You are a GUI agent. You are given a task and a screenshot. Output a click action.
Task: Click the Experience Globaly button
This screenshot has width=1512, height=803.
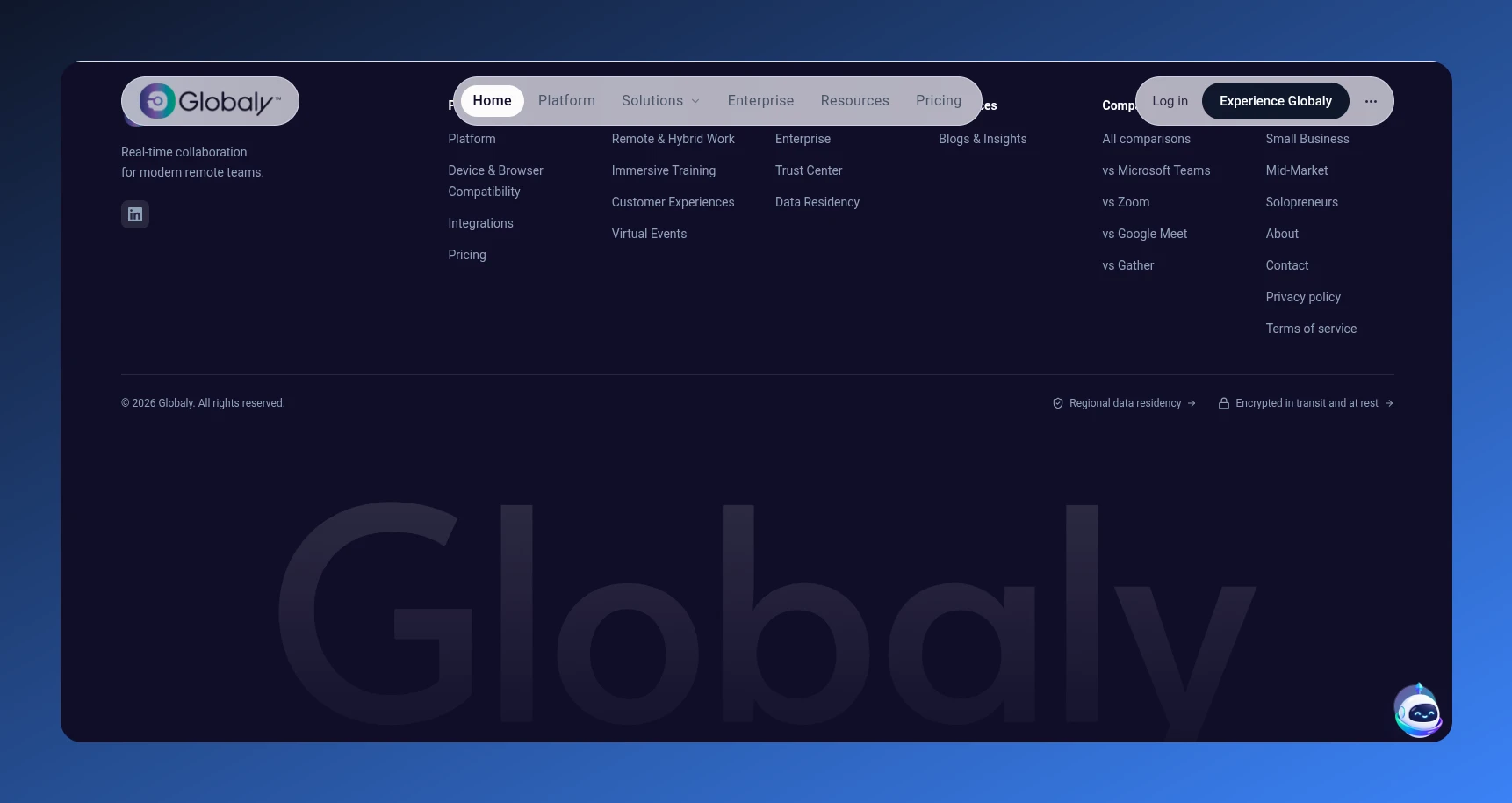[1276, 101]
